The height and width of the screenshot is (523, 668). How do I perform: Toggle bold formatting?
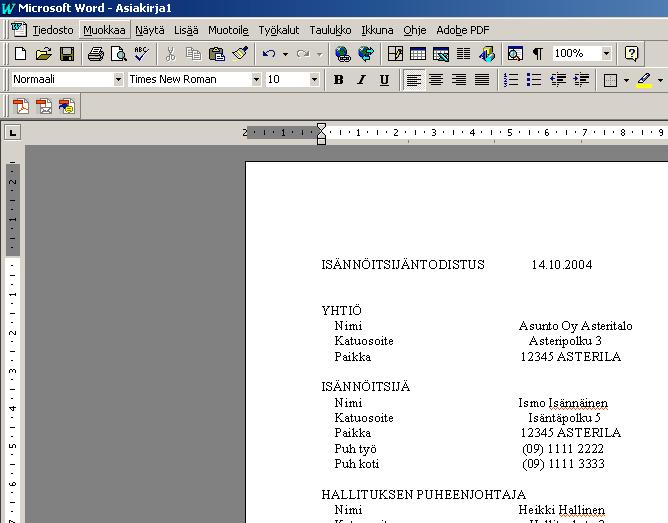tap(339, 80)
